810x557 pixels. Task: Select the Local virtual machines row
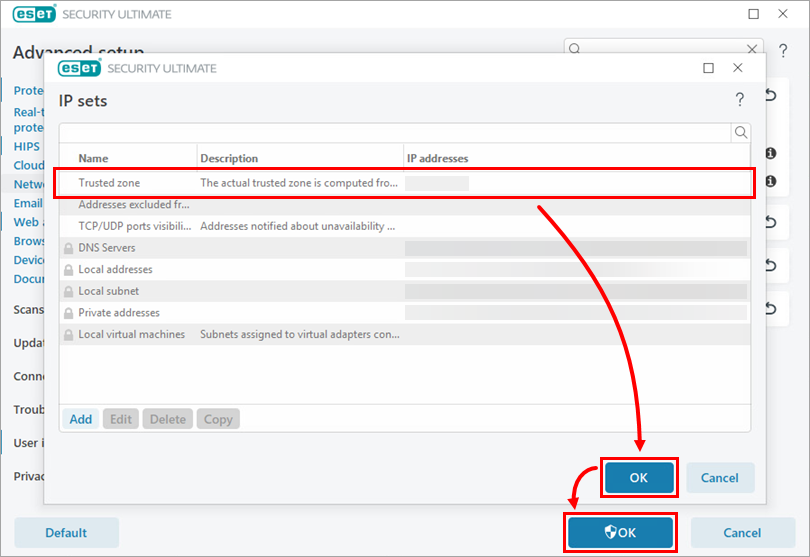tap(132, 335)
